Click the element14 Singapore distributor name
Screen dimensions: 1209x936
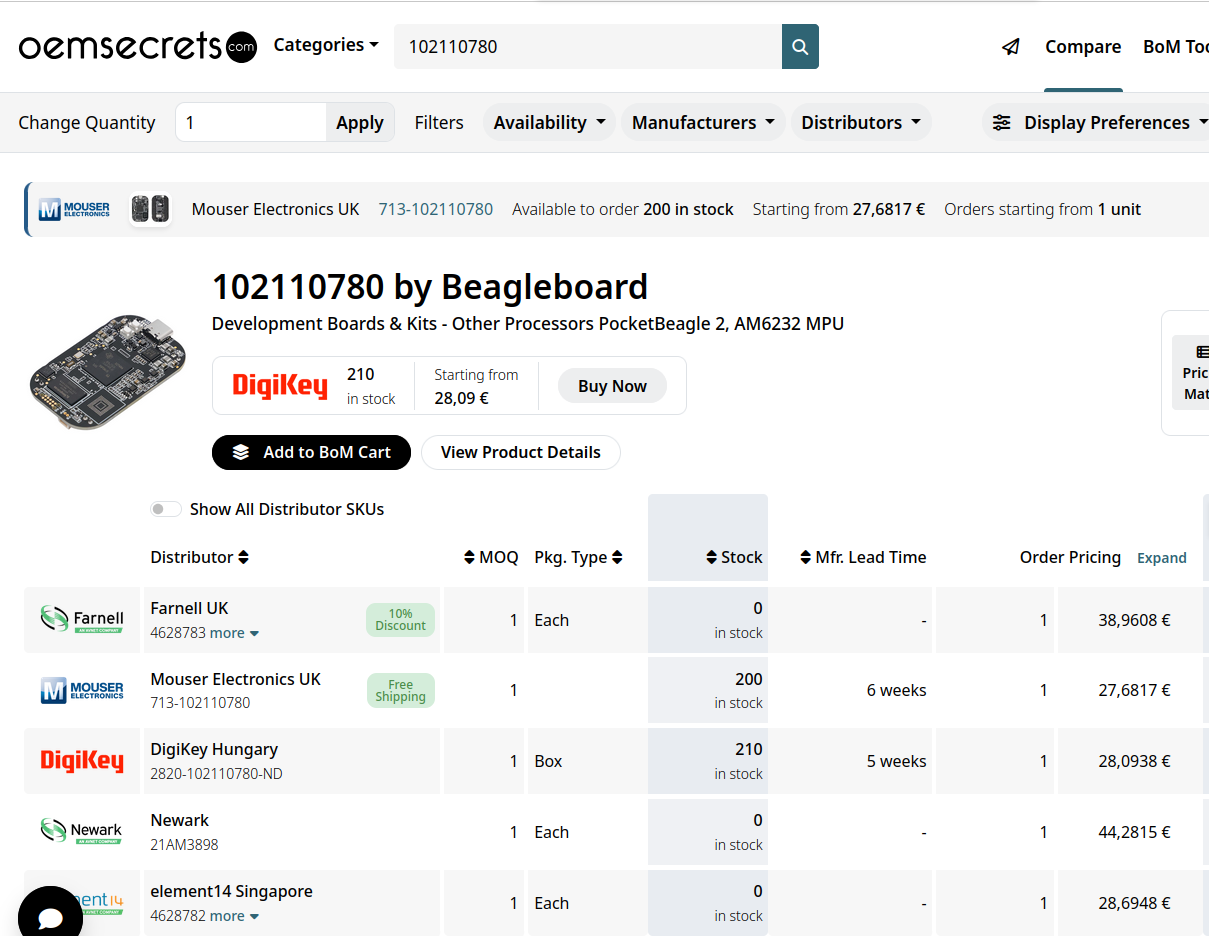tap(232, 891)
